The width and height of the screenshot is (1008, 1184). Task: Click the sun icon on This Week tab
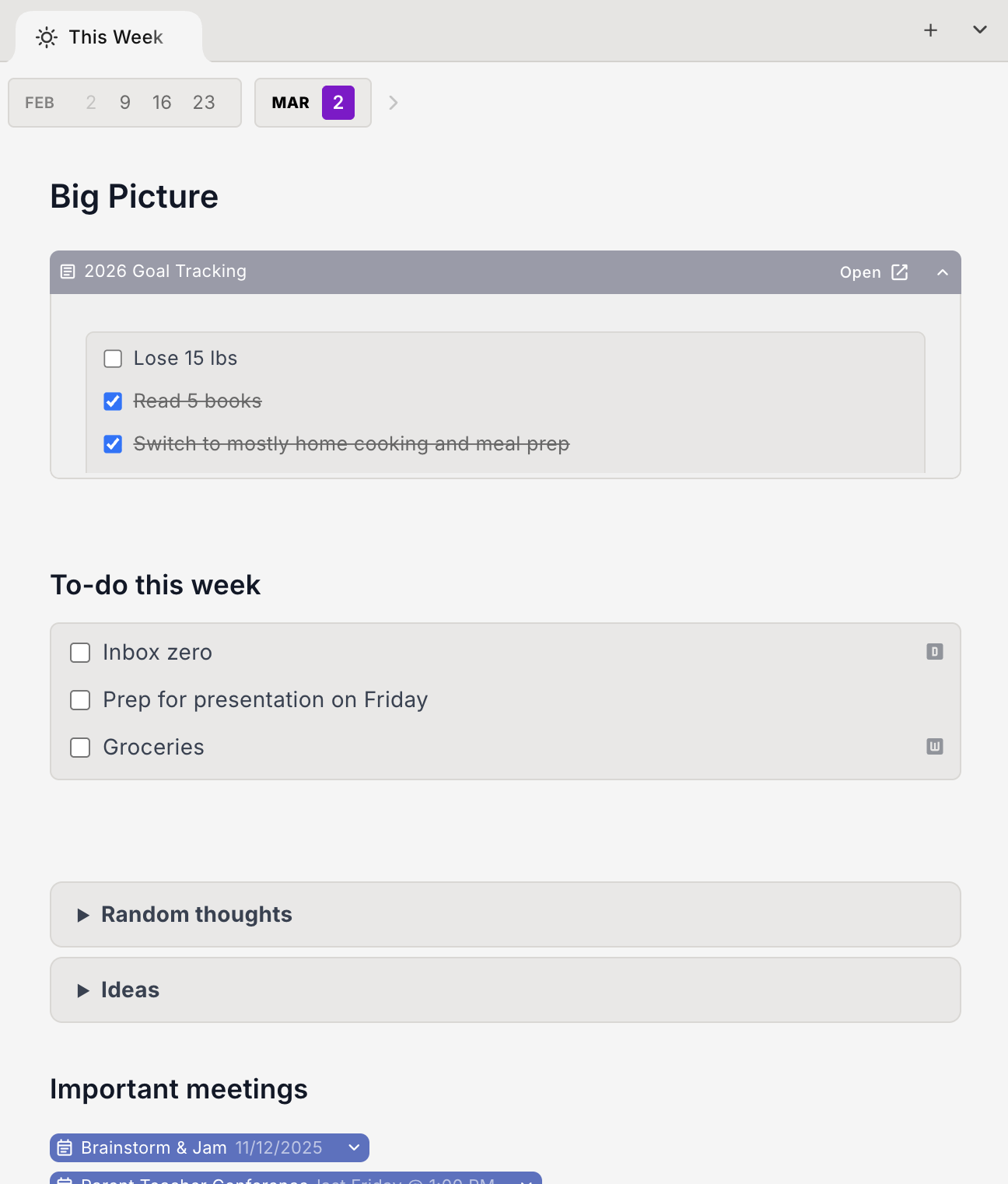pos(46,37)
